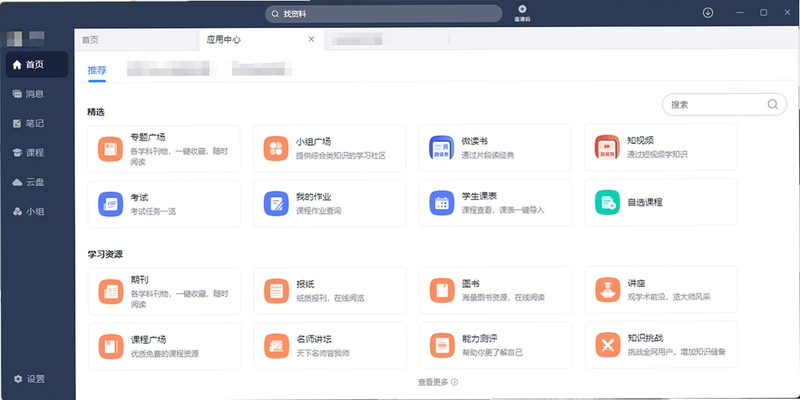
Task: Click the magnifier icon in 找资料 bar
Action: [x=275, y=14]
